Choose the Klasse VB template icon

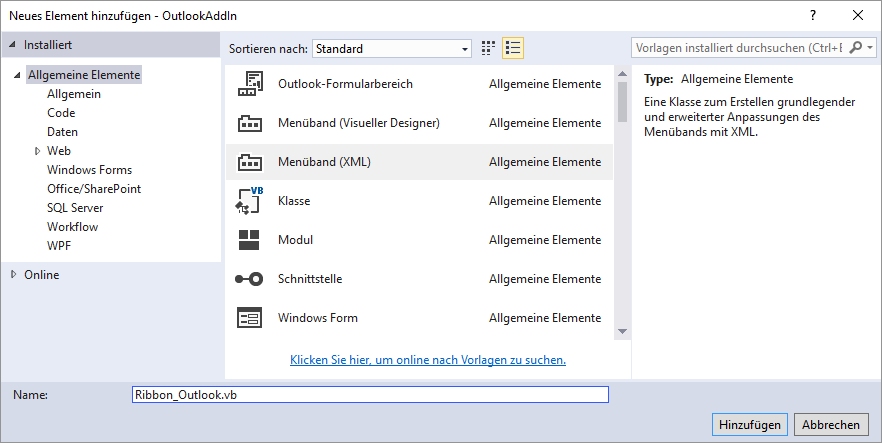pyautogui.click(x=249, y=201)
